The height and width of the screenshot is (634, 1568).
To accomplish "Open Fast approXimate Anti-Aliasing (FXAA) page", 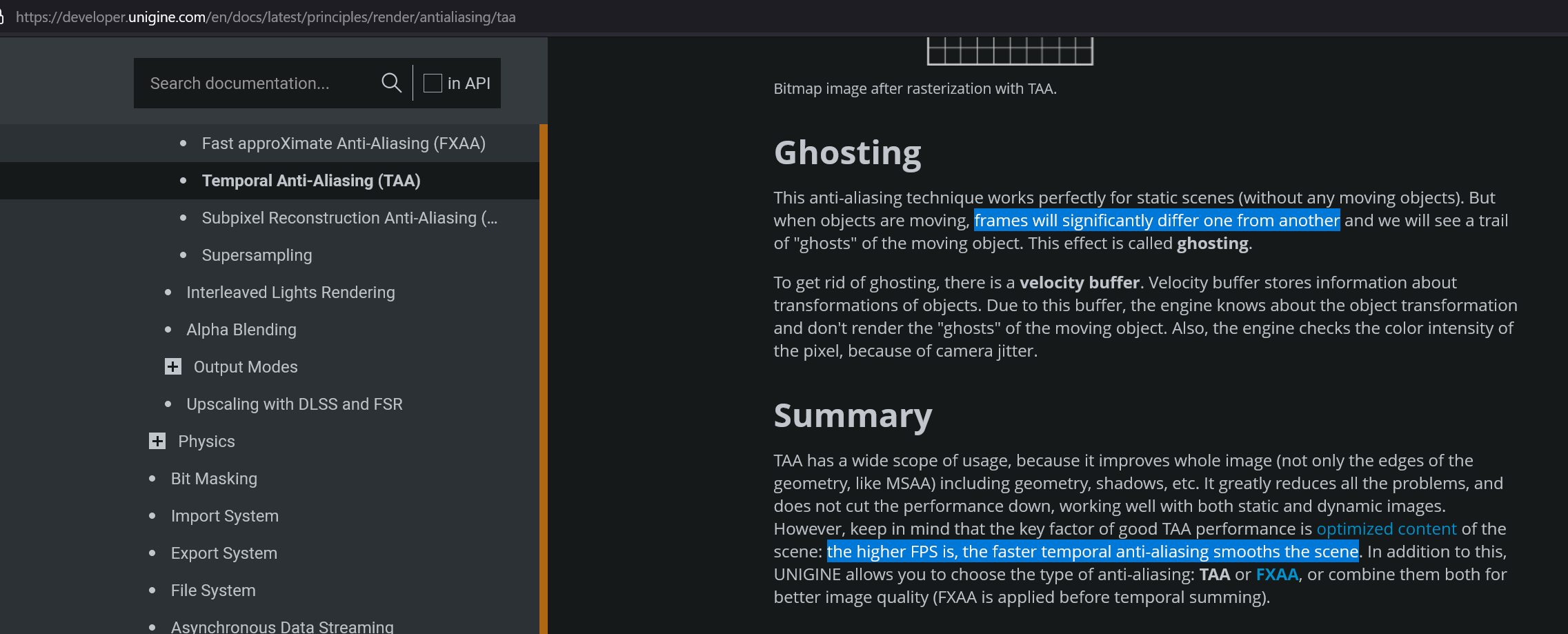I will pyautogui.click(x=344, y=143).
